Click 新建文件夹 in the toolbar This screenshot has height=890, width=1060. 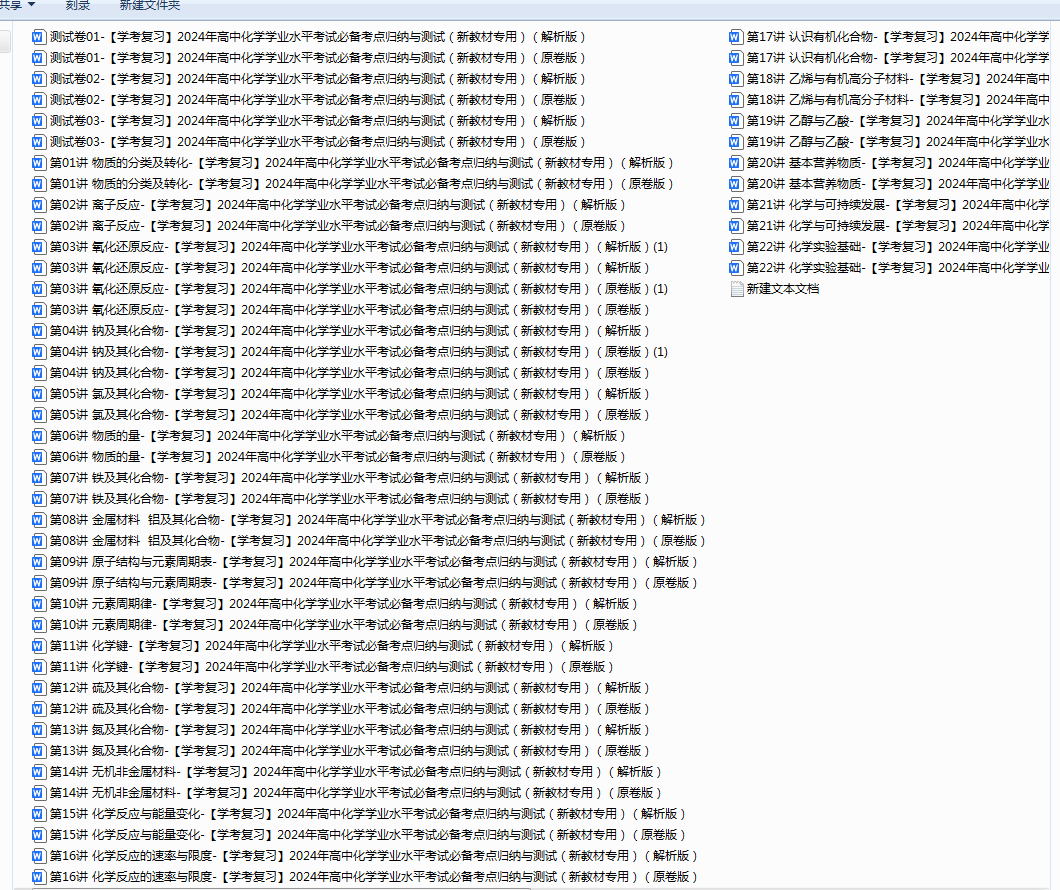pyautogui.click(x=150, y=6)
